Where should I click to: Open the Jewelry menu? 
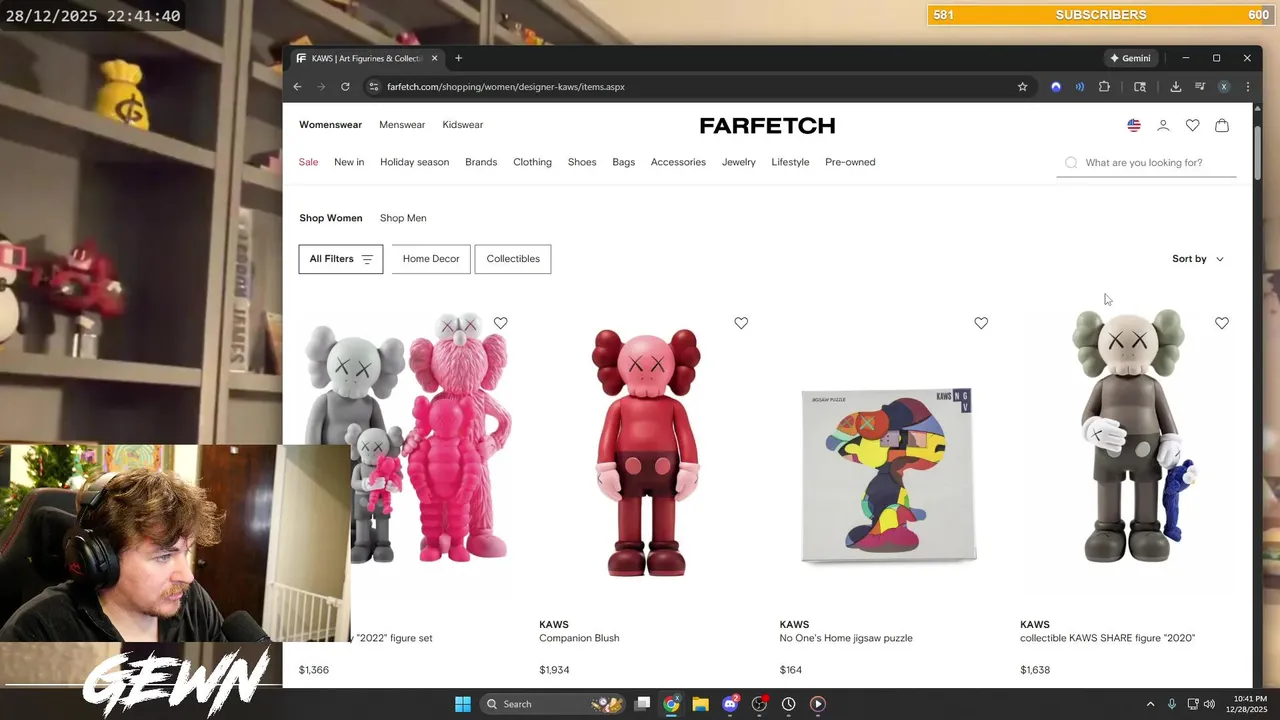click(x=739, y=162)
